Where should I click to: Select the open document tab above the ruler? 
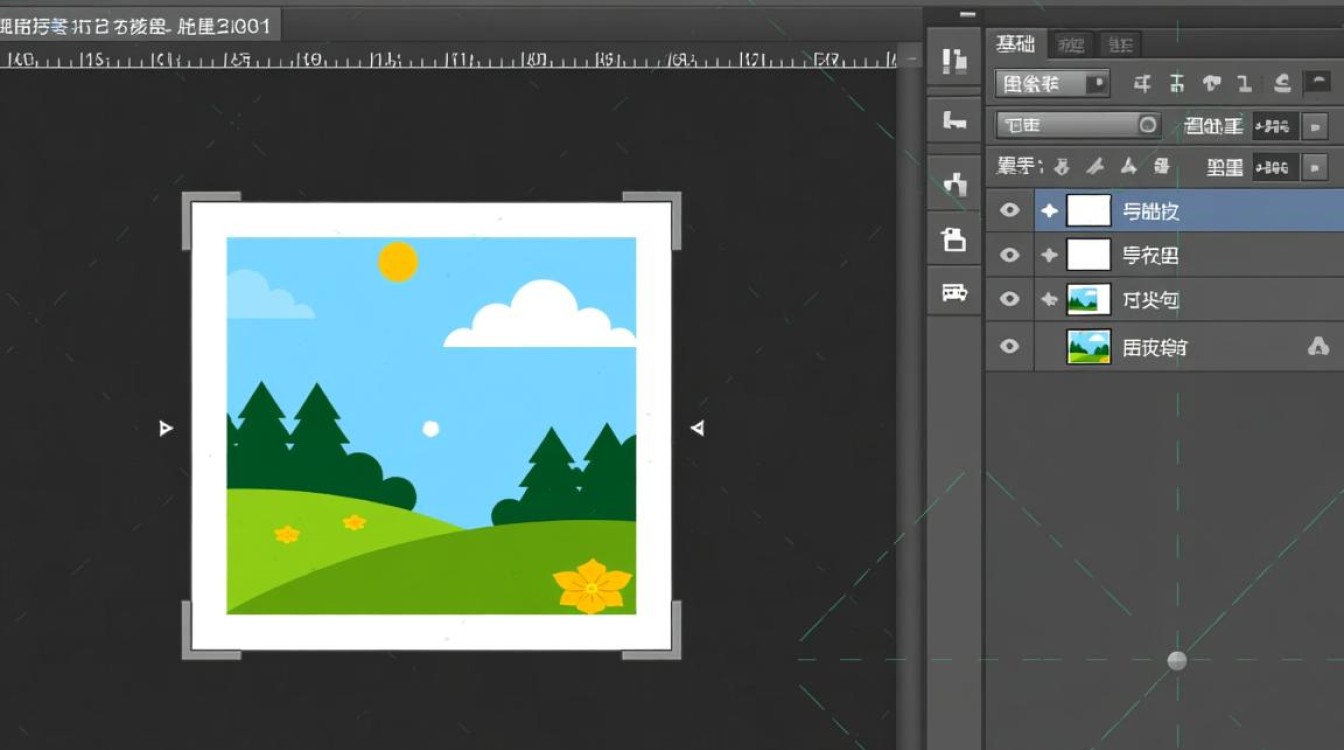pyautogui.click(x=138, y=26)
